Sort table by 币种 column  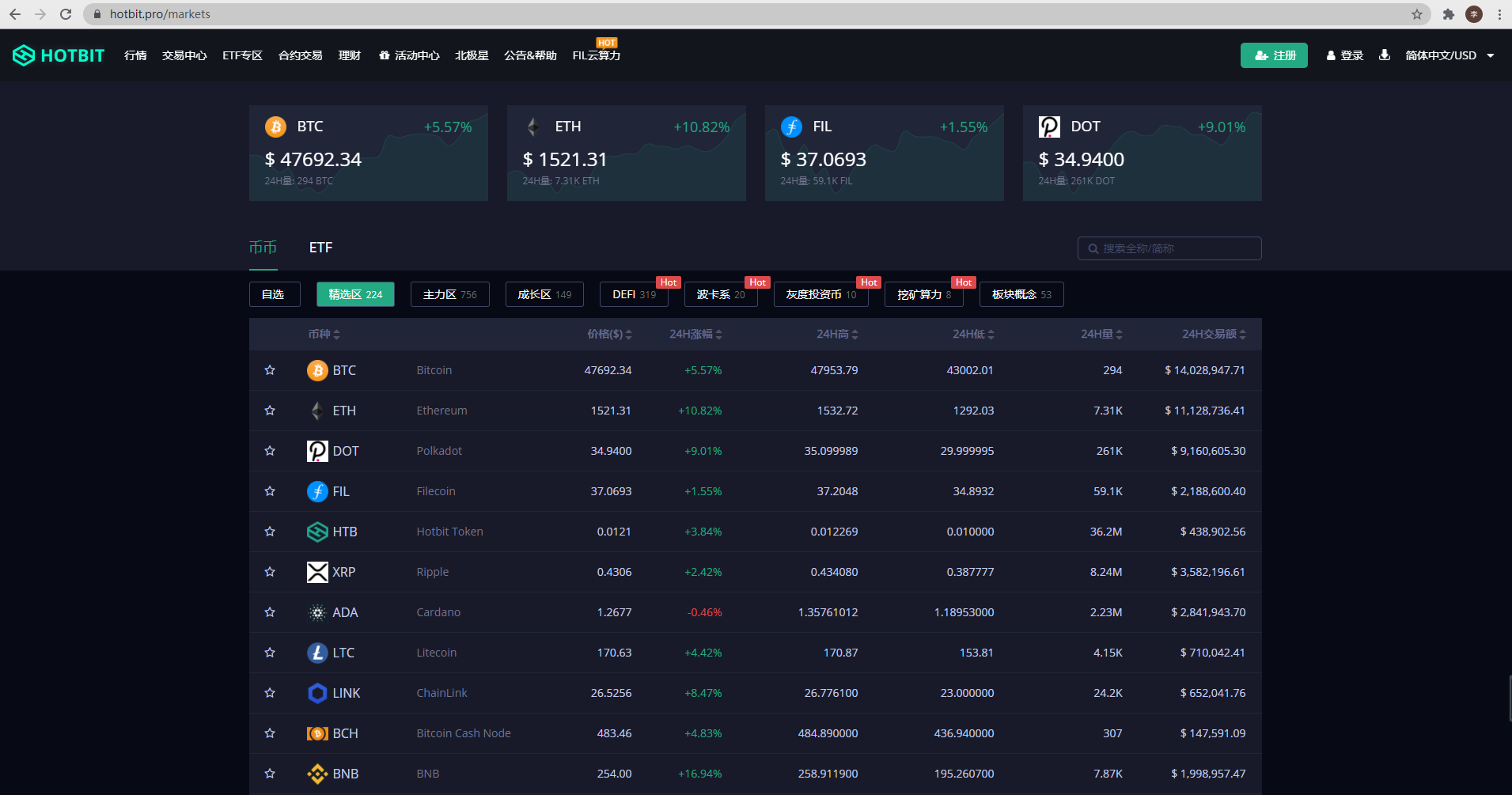coord(324,334)
